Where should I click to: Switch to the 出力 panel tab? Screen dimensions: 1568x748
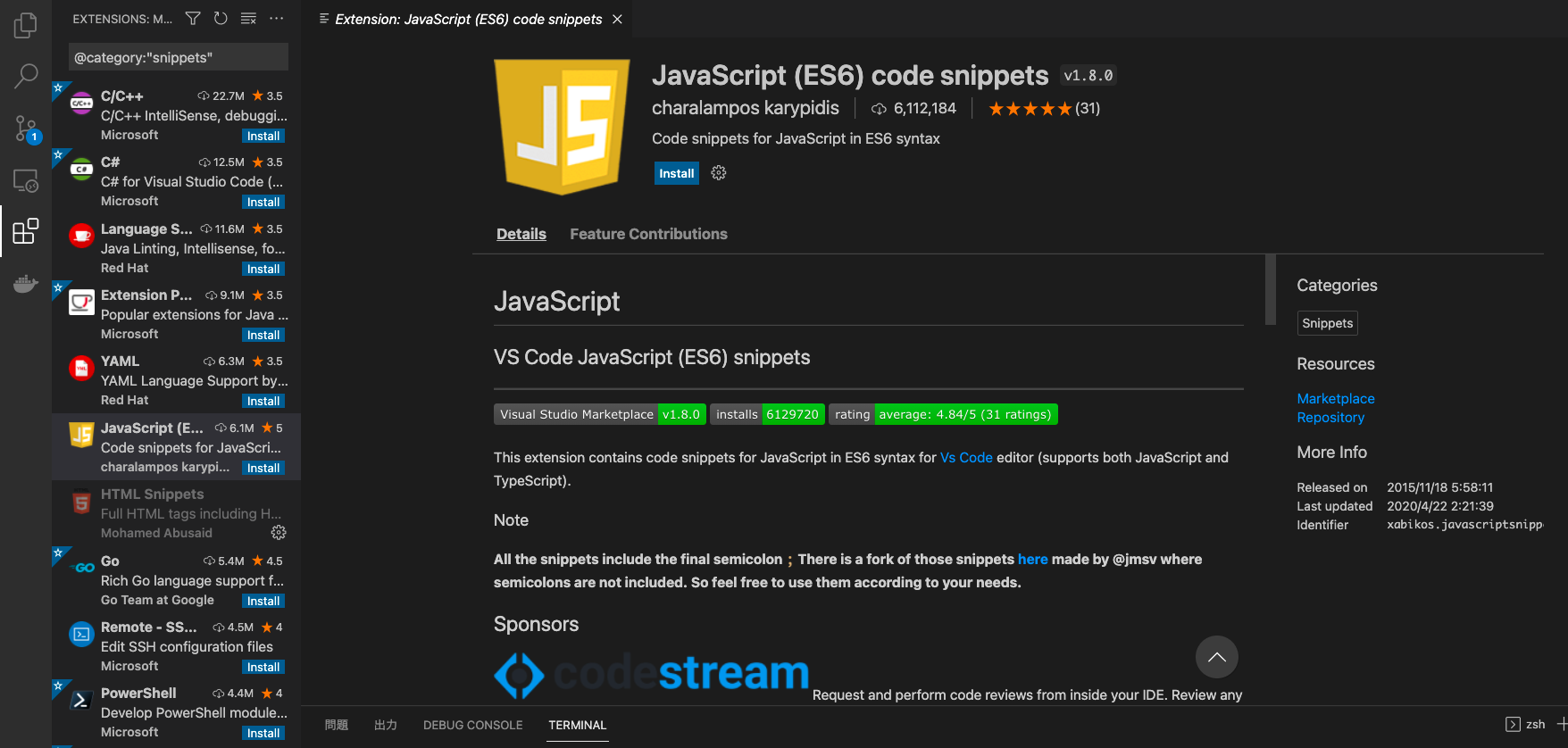point(386,725)
